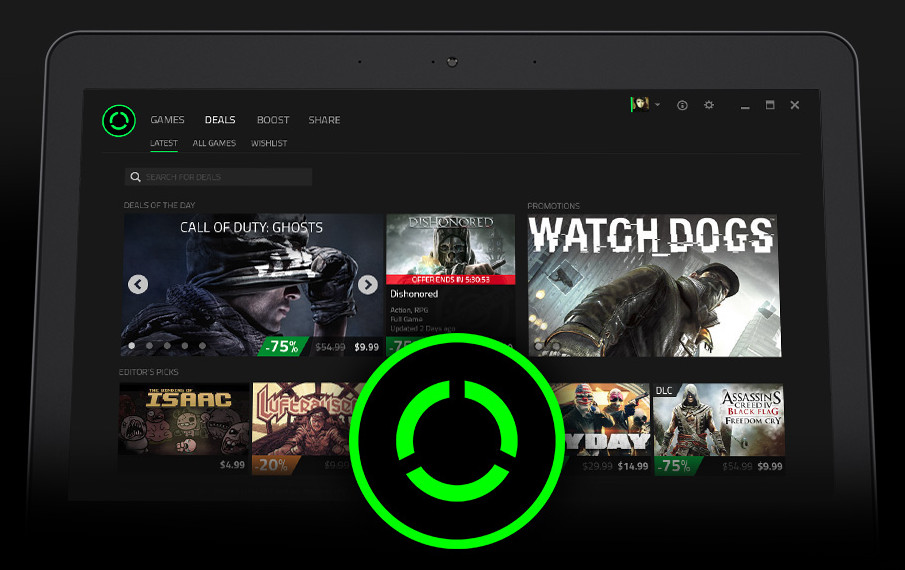Open the Watch Dogs promotion banner
The width and height of the screenshot is (905, 570).
tap(654, 284)
